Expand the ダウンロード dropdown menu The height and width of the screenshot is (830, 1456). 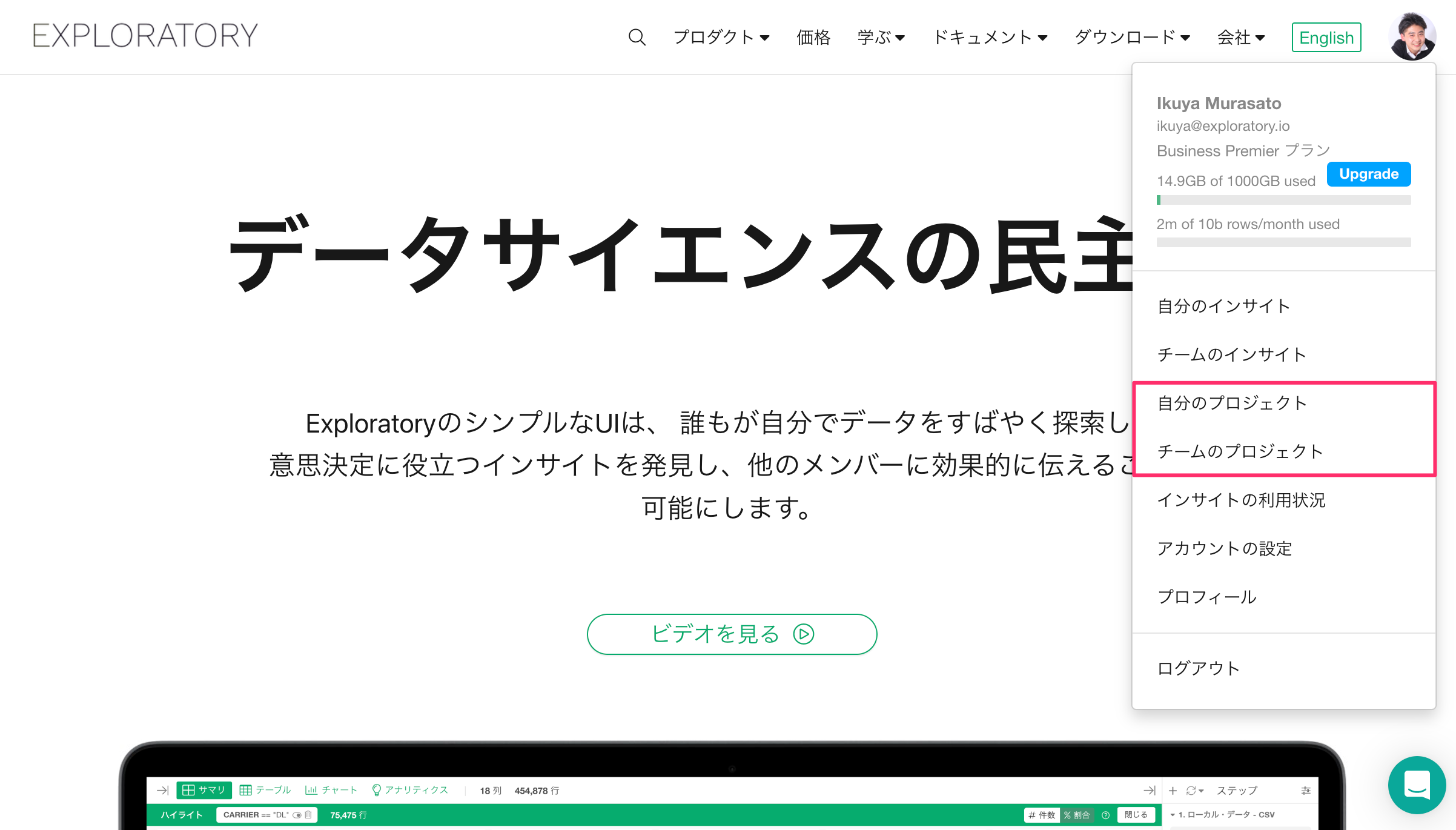pos(1132,38)
